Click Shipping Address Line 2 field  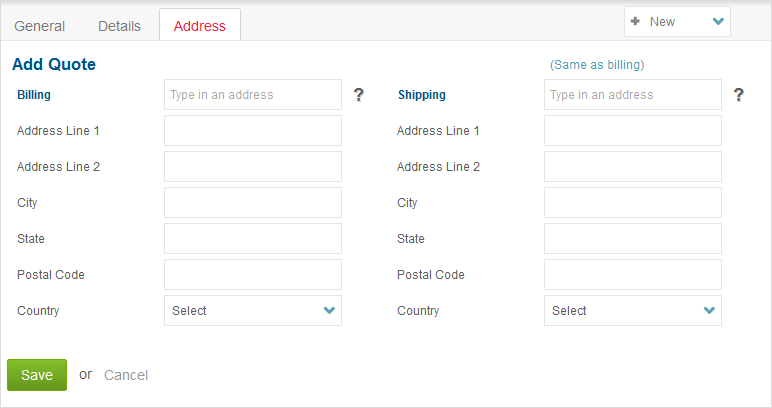(633, 166)
